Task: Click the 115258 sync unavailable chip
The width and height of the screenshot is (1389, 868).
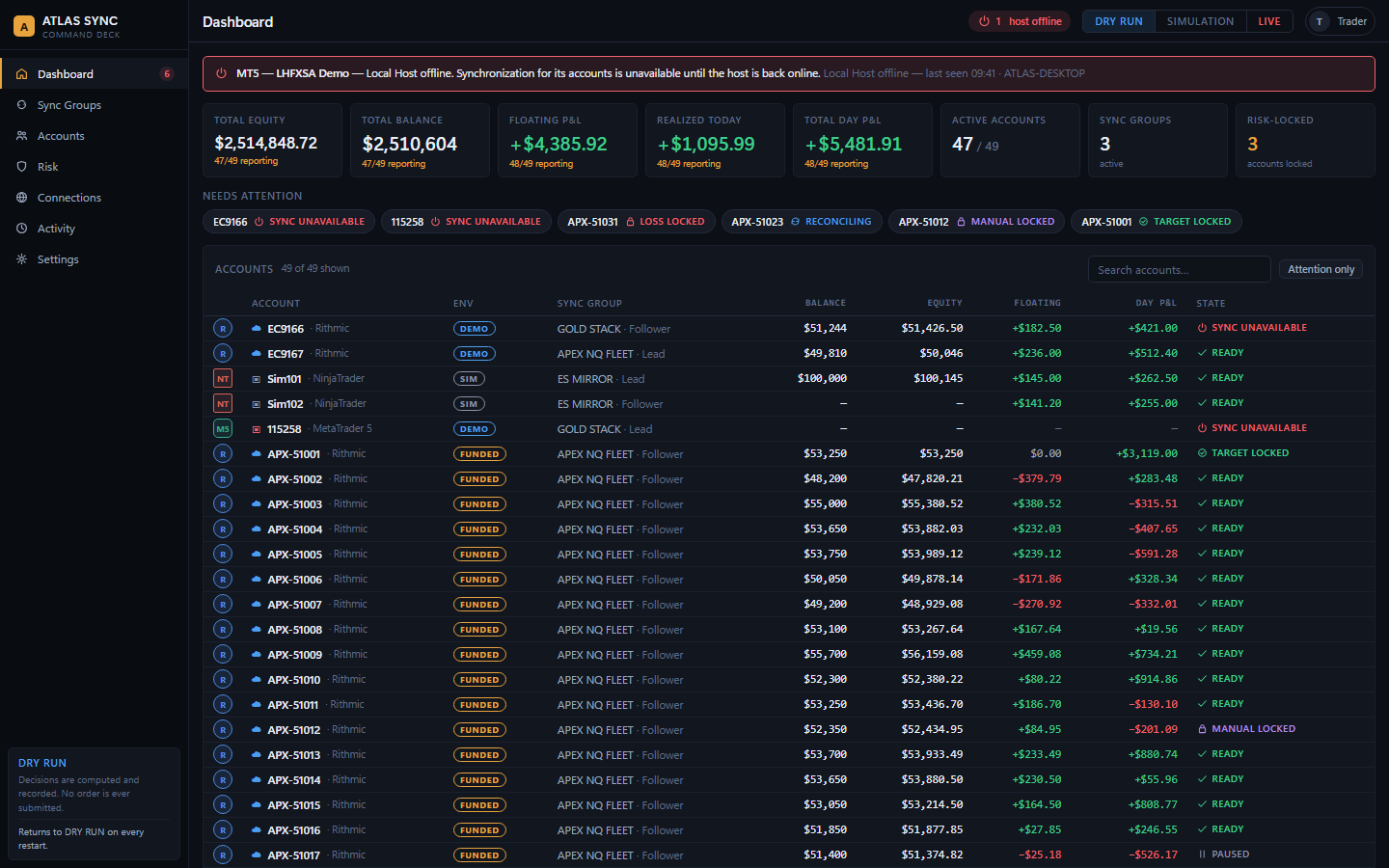Action: [466, 222]
